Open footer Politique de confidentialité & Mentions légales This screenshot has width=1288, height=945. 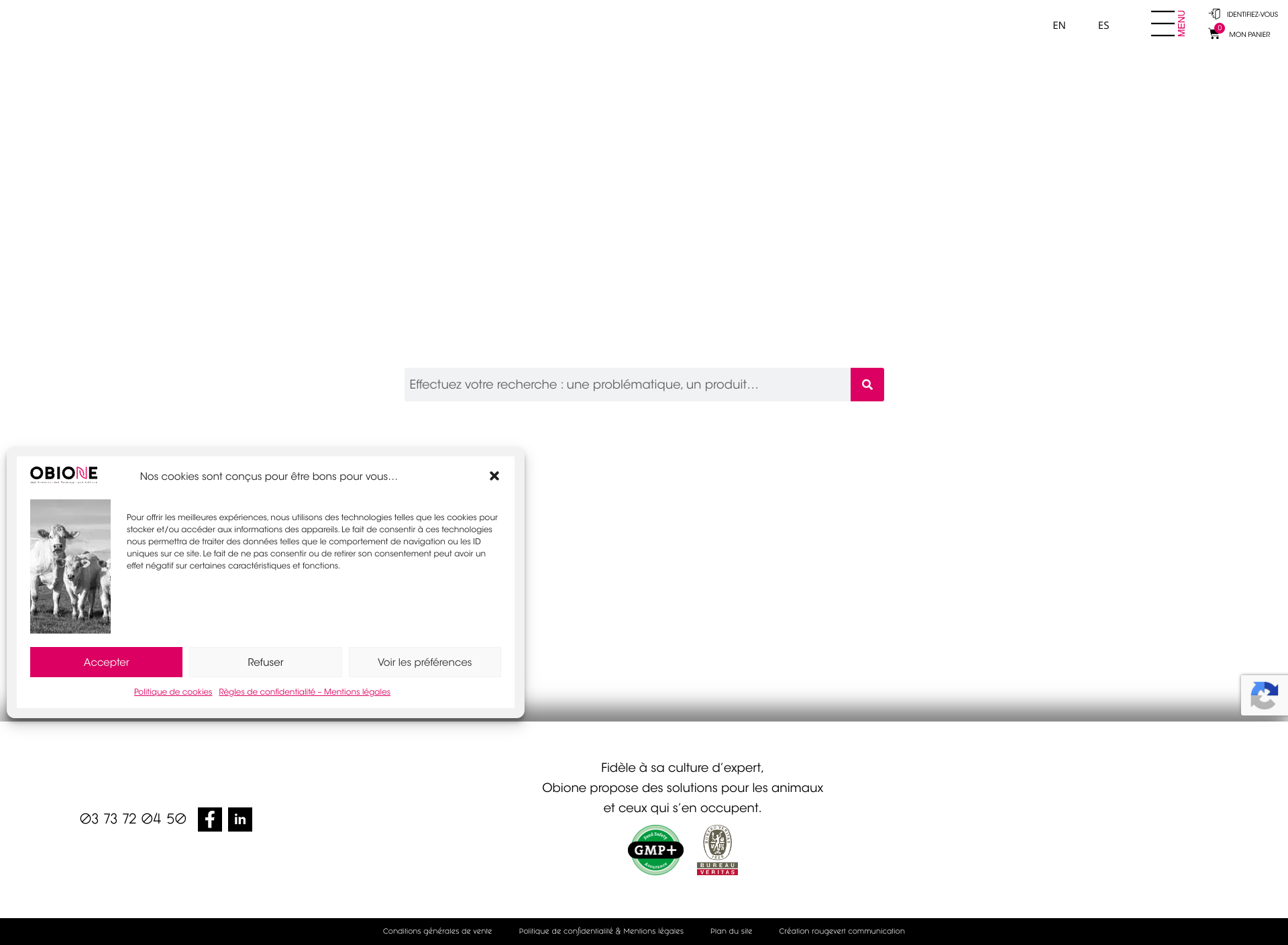tap(601, 931)
